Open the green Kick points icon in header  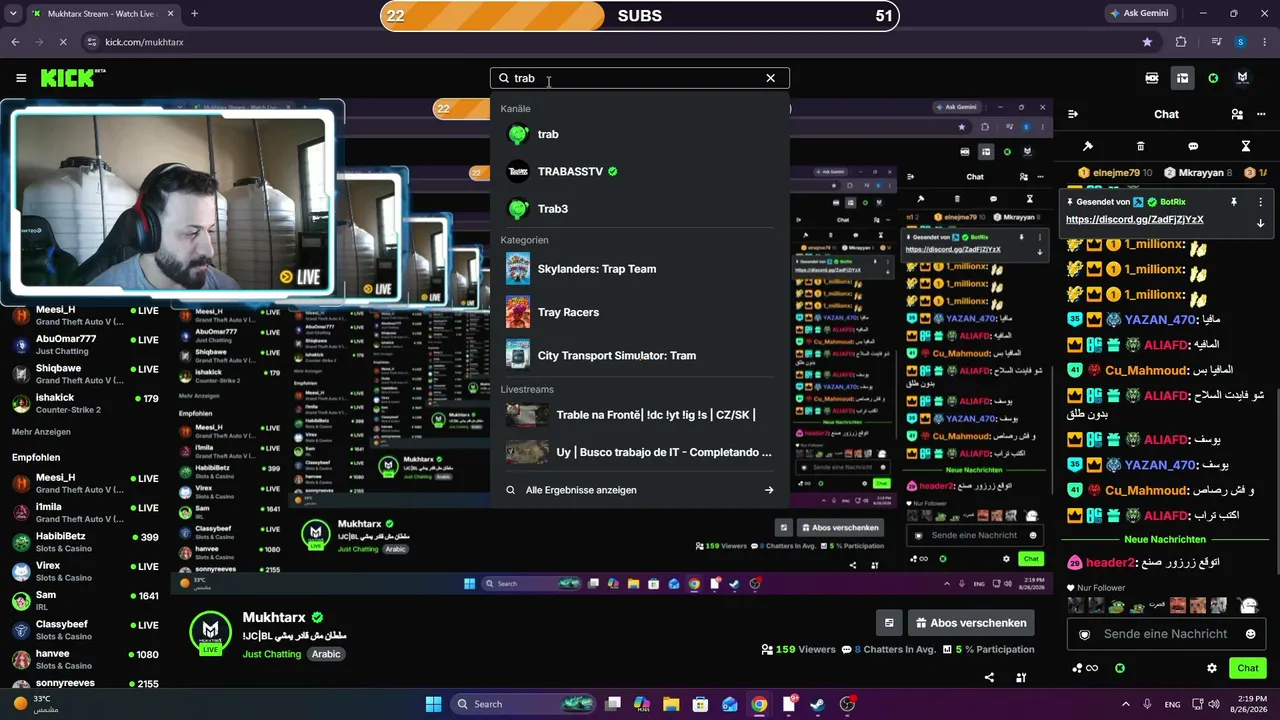(1213, 78)
